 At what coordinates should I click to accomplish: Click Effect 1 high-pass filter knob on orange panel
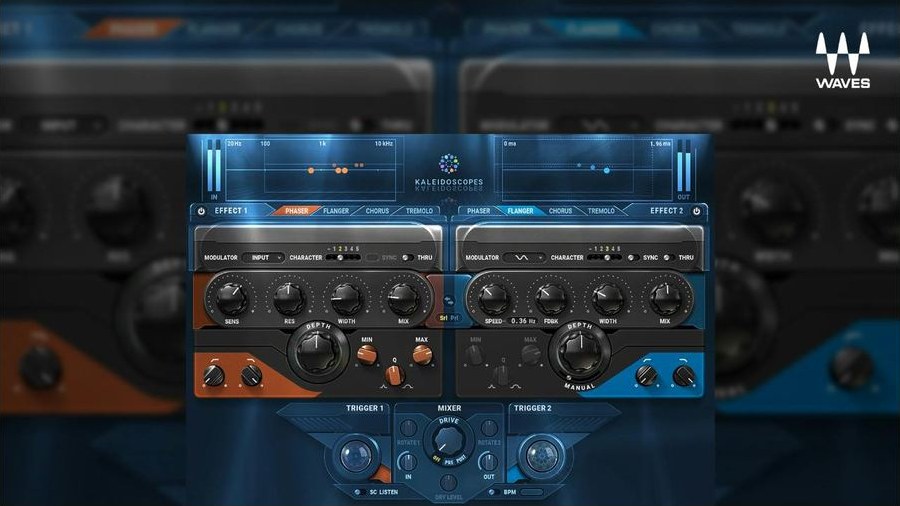tap(214, 376)
